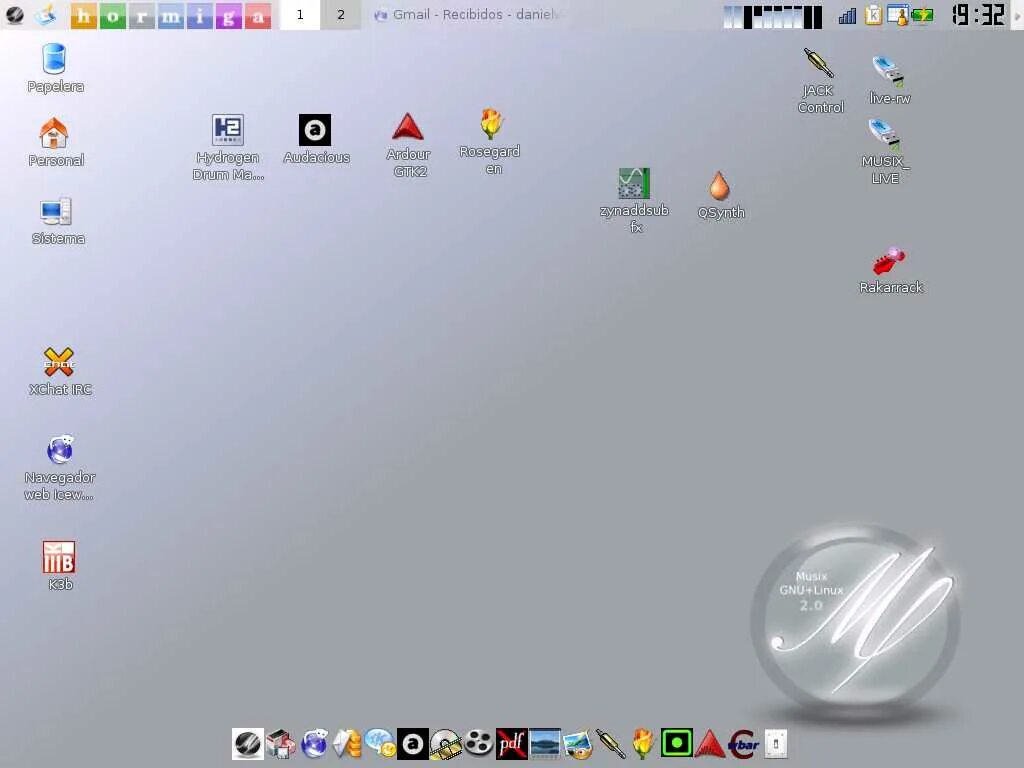Launch XChat IRC

point(59,372)
